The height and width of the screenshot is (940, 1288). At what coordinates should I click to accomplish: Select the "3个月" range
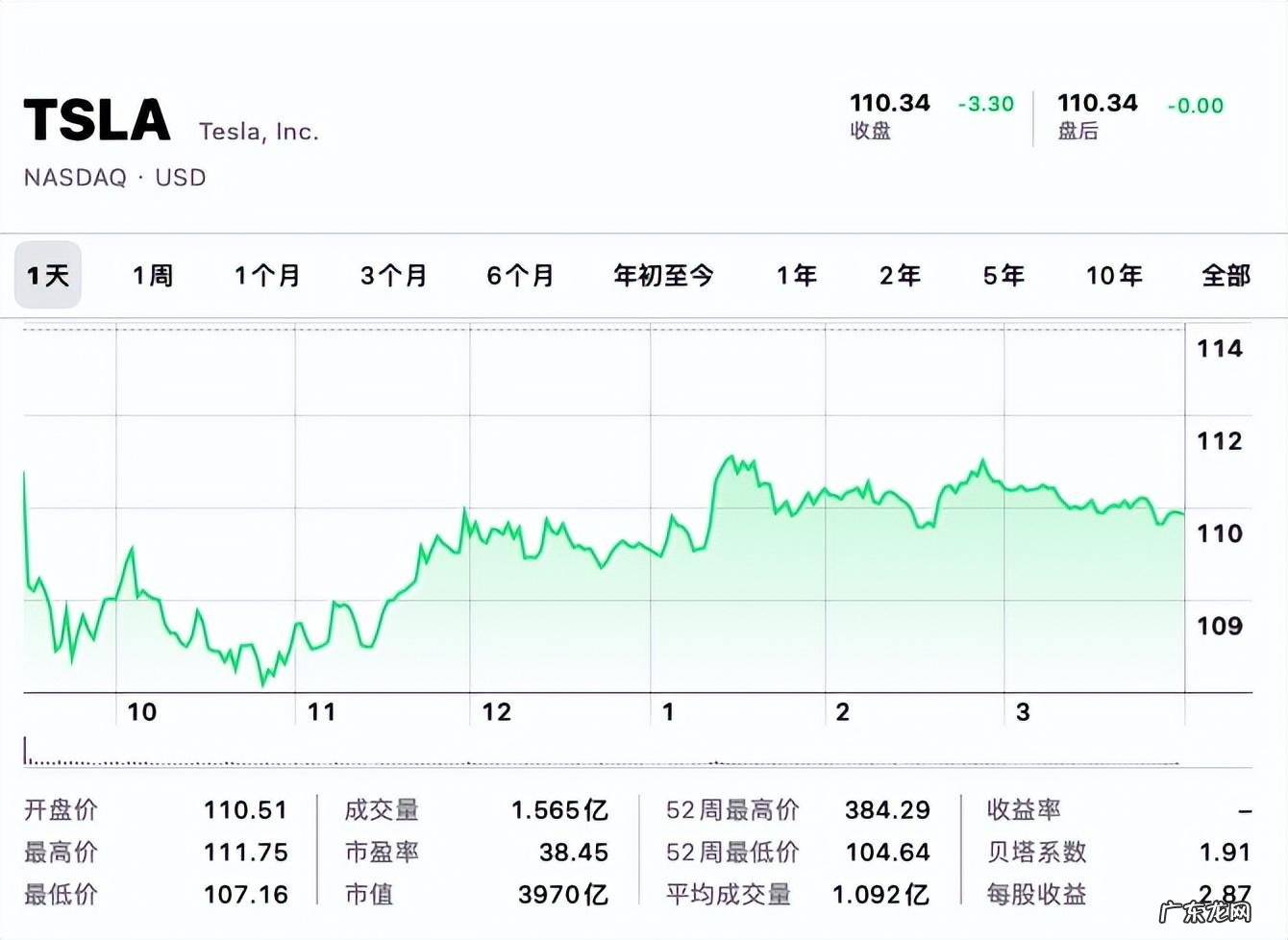(x=394, y=275)
